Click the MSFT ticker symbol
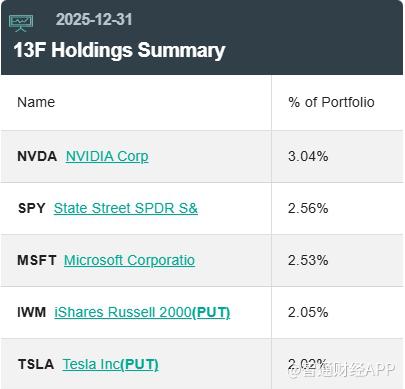This screenshot has width=405, height=389. click(37, 260)
